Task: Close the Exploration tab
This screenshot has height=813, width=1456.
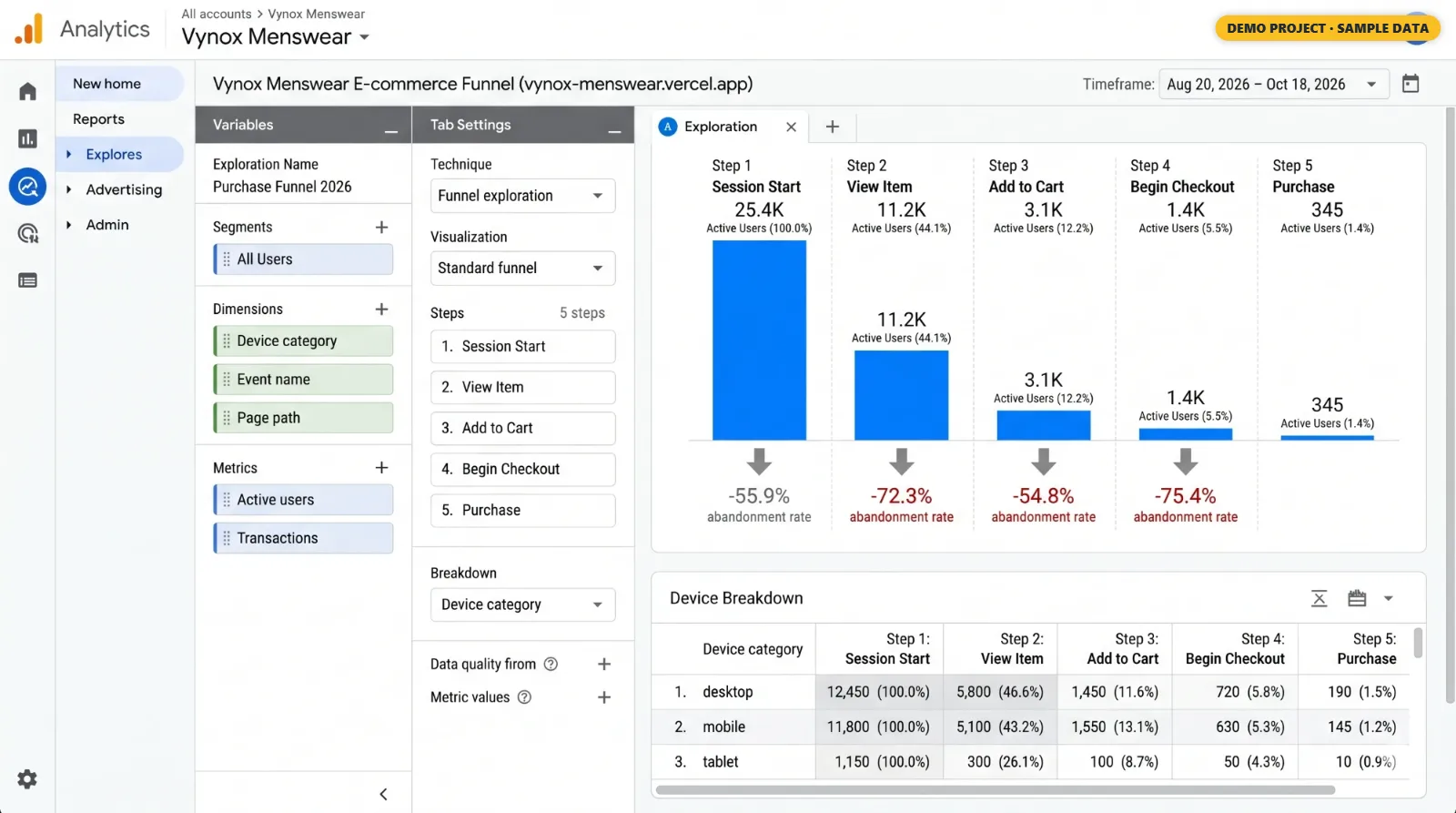Action: click(x=791, y=127)
